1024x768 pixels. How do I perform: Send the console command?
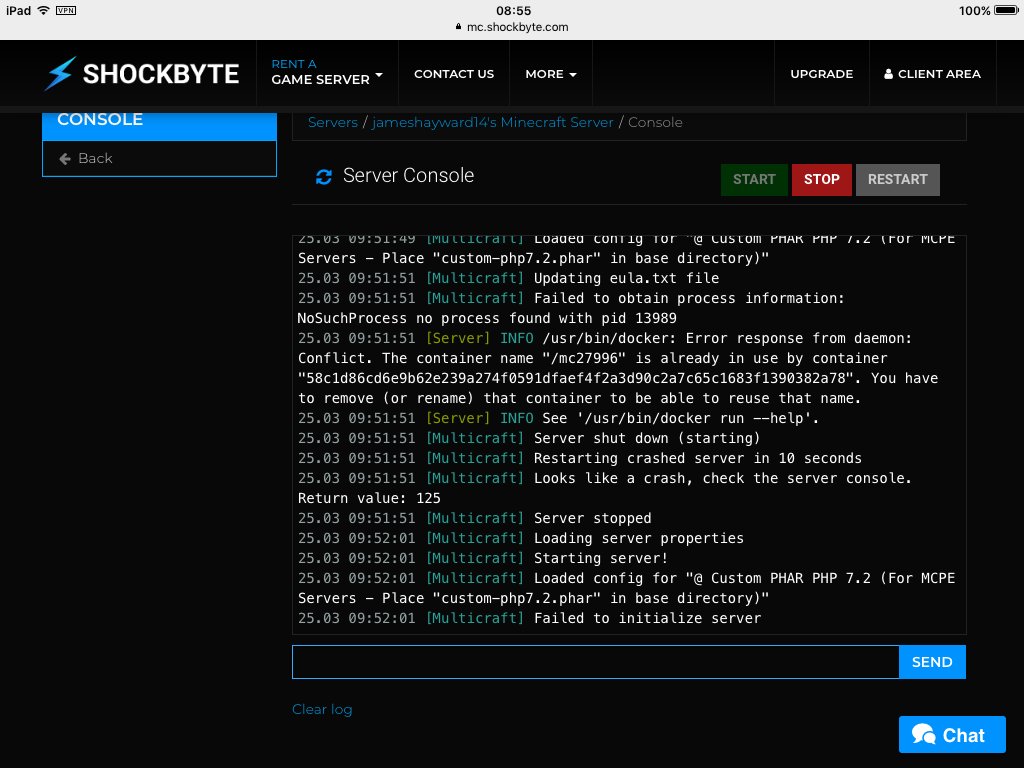tap(932, 662)
